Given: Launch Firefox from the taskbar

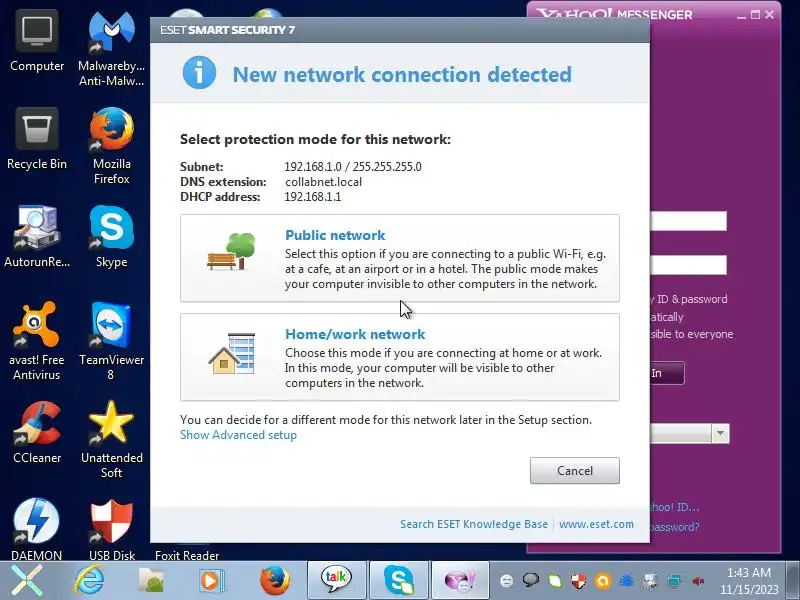Looking at the screenshot, I should [x=275, y=581].
